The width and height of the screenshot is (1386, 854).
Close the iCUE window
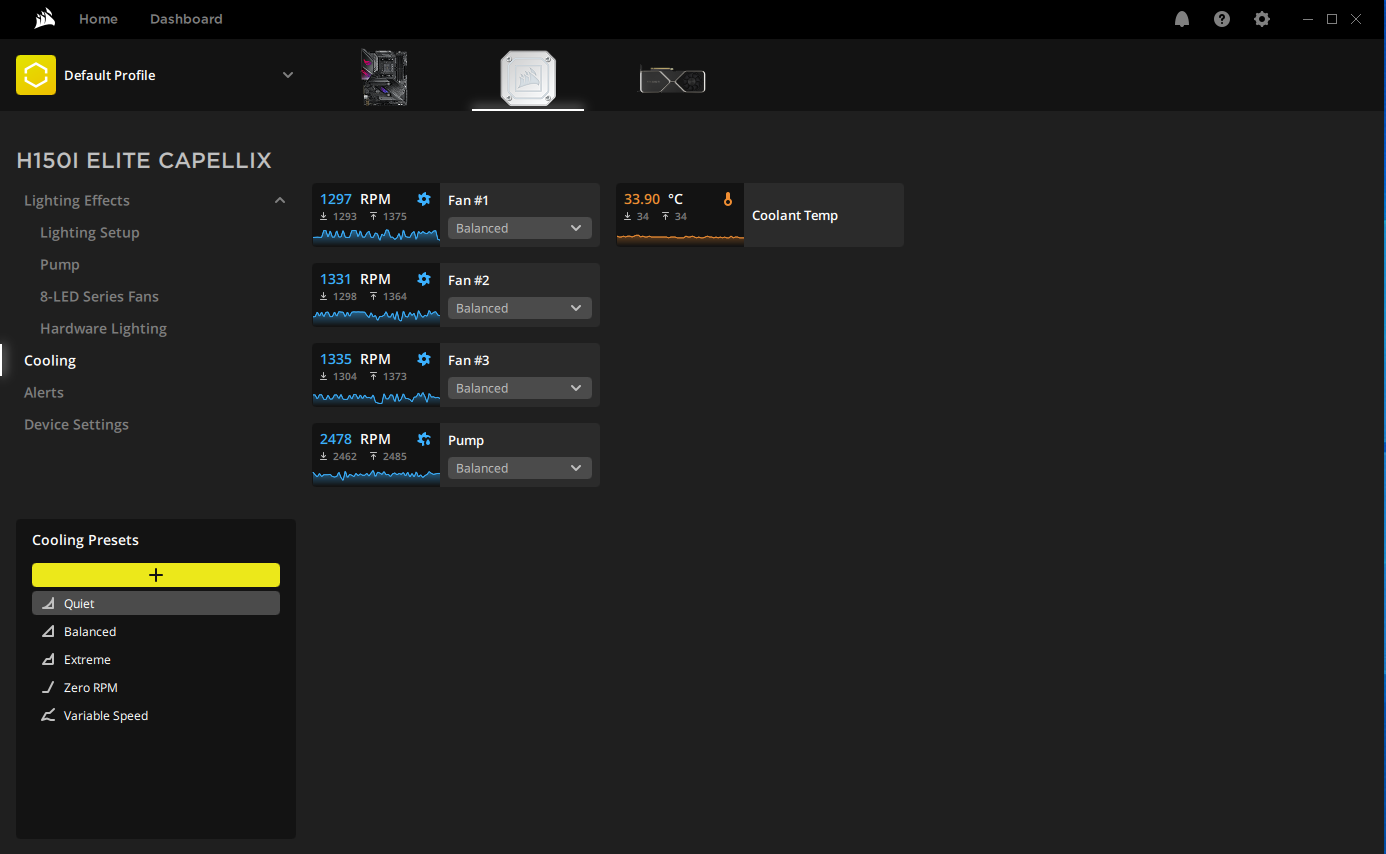(1355, 19)
